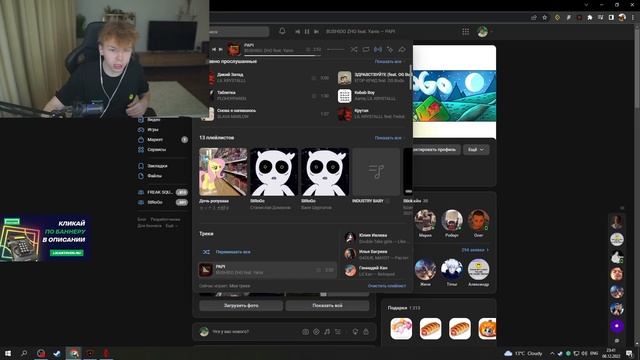Open friend Александр's avatar
The width and height of the screenshot is (640, 360).
(x=478, y=269)
